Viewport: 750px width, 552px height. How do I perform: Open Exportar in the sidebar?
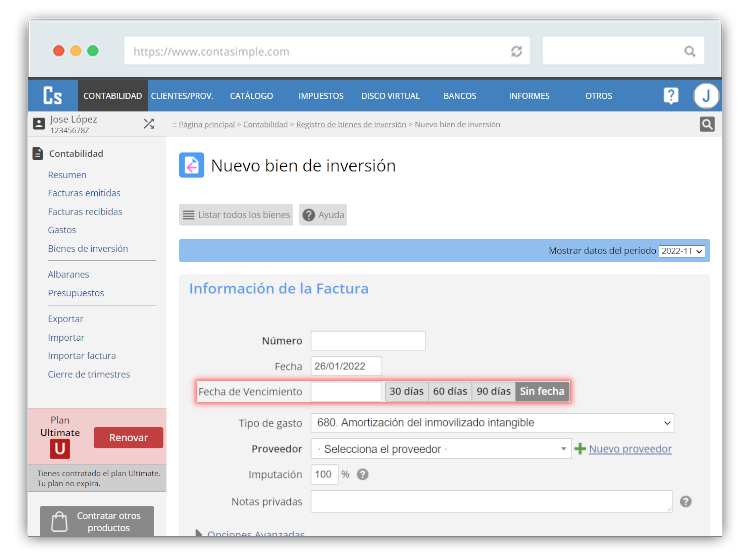click(x=66, y=319)
